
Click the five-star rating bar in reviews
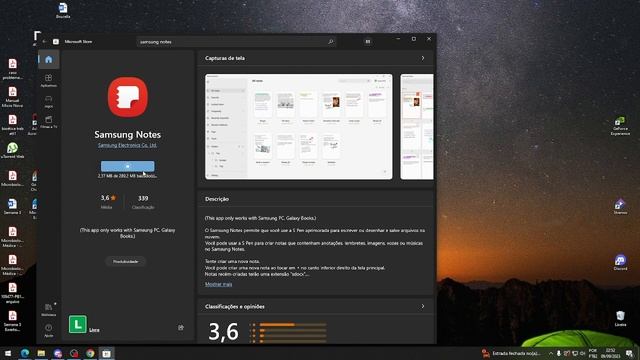pyautogui.click(x=293, y=325)
